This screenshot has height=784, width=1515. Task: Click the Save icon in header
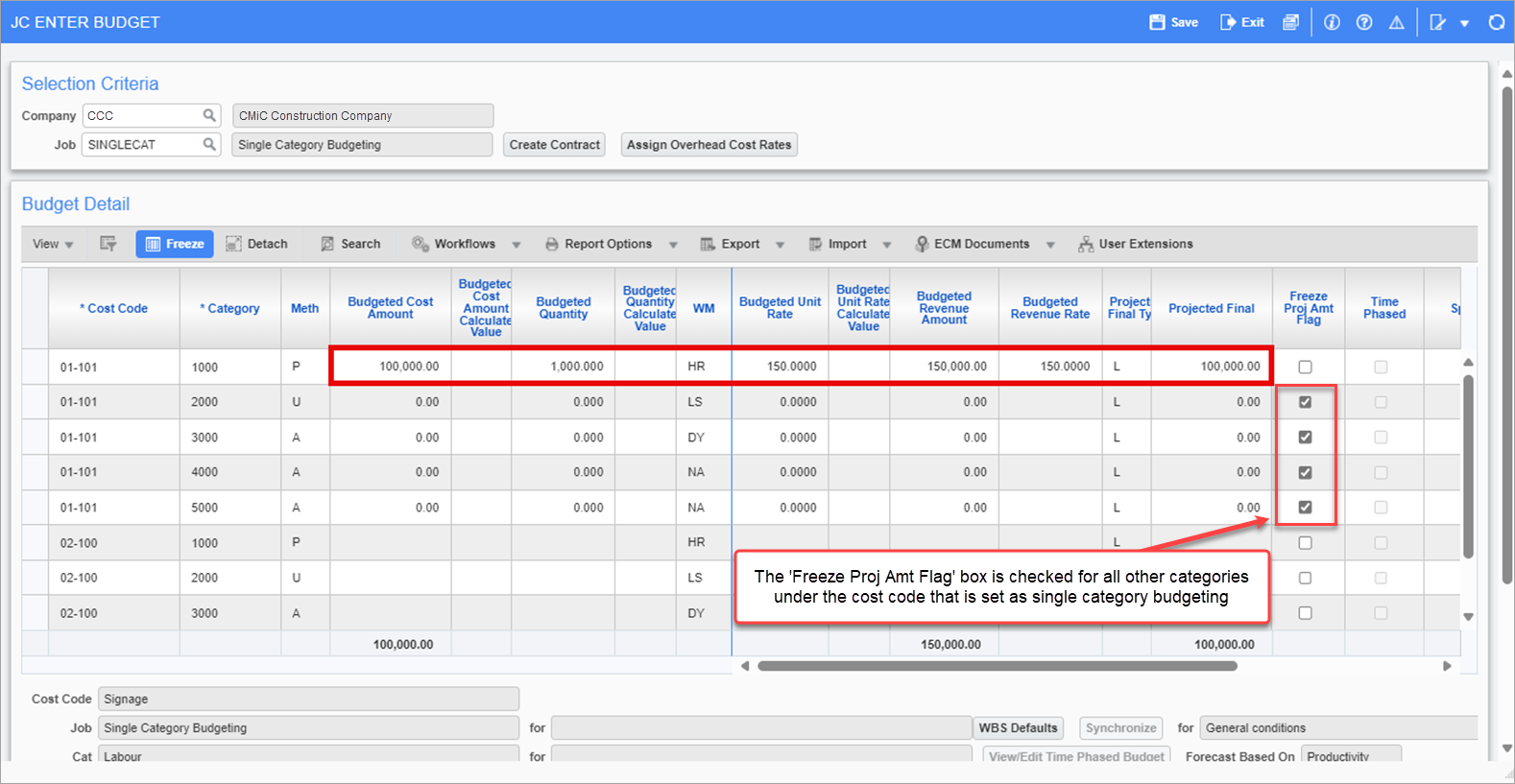pos(1158,22)
